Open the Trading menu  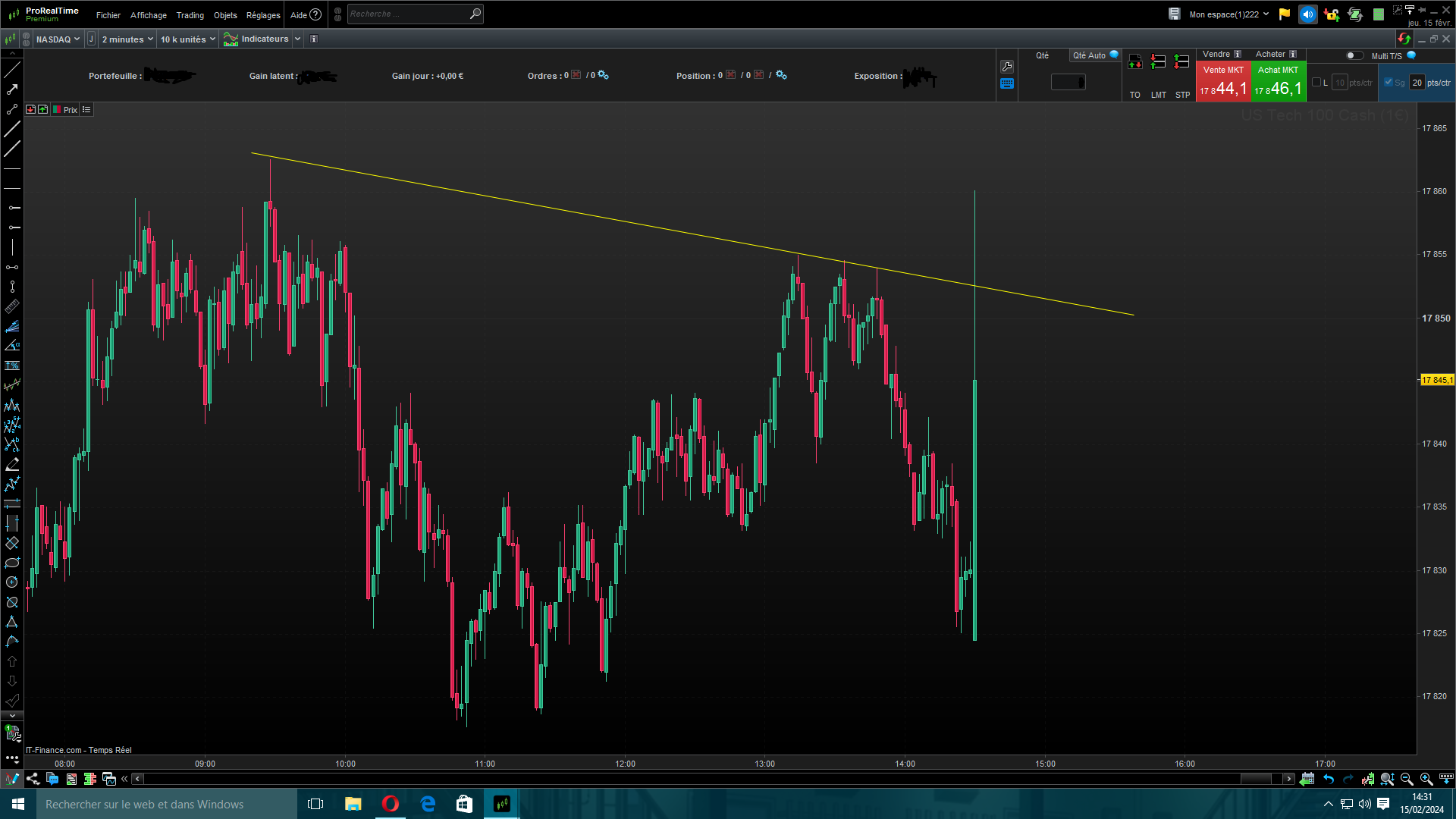pos(190,15)
